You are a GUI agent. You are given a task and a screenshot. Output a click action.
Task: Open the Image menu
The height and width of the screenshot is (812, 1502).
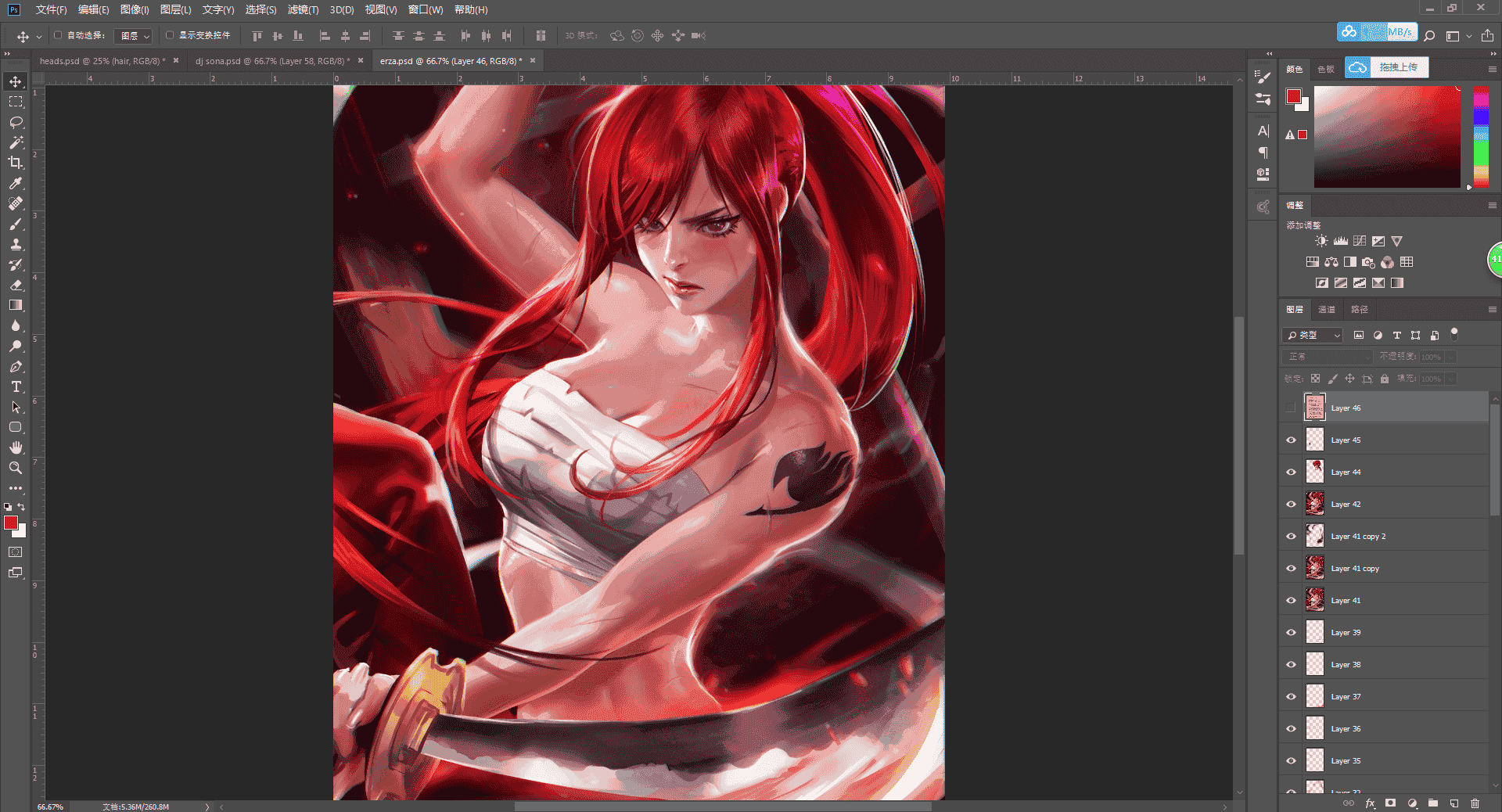[x=135, y=9]
